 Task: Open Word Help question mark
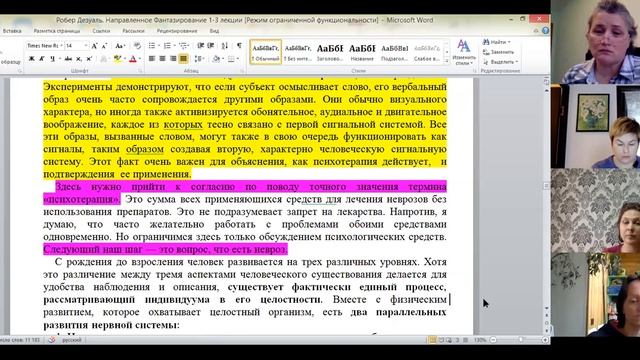(545, 31)
